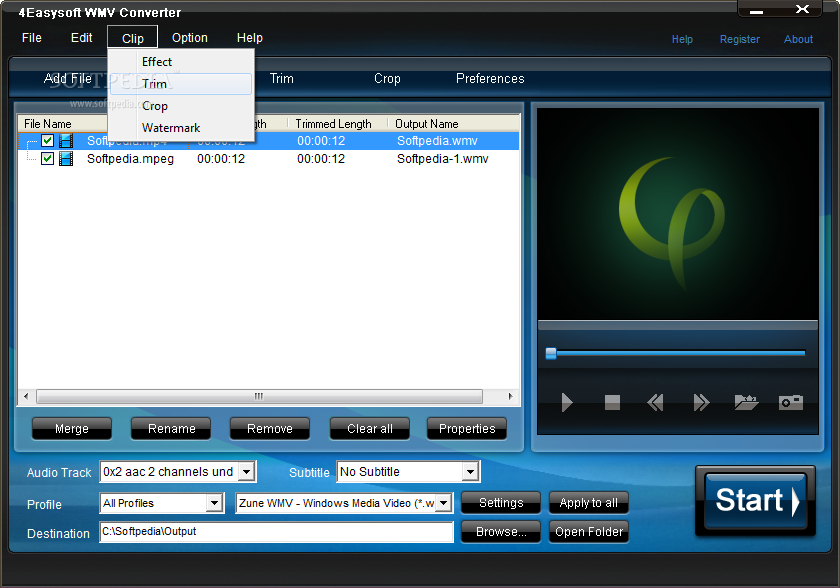840x588 pixels.
Task: Click the fast-forward next-frame icon
Action: [x=701, y=402]
